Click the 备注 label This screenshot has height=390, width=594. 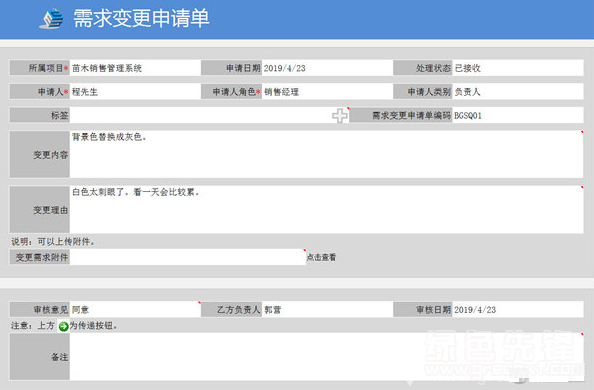pyautogui.click(x=39, y=357)
